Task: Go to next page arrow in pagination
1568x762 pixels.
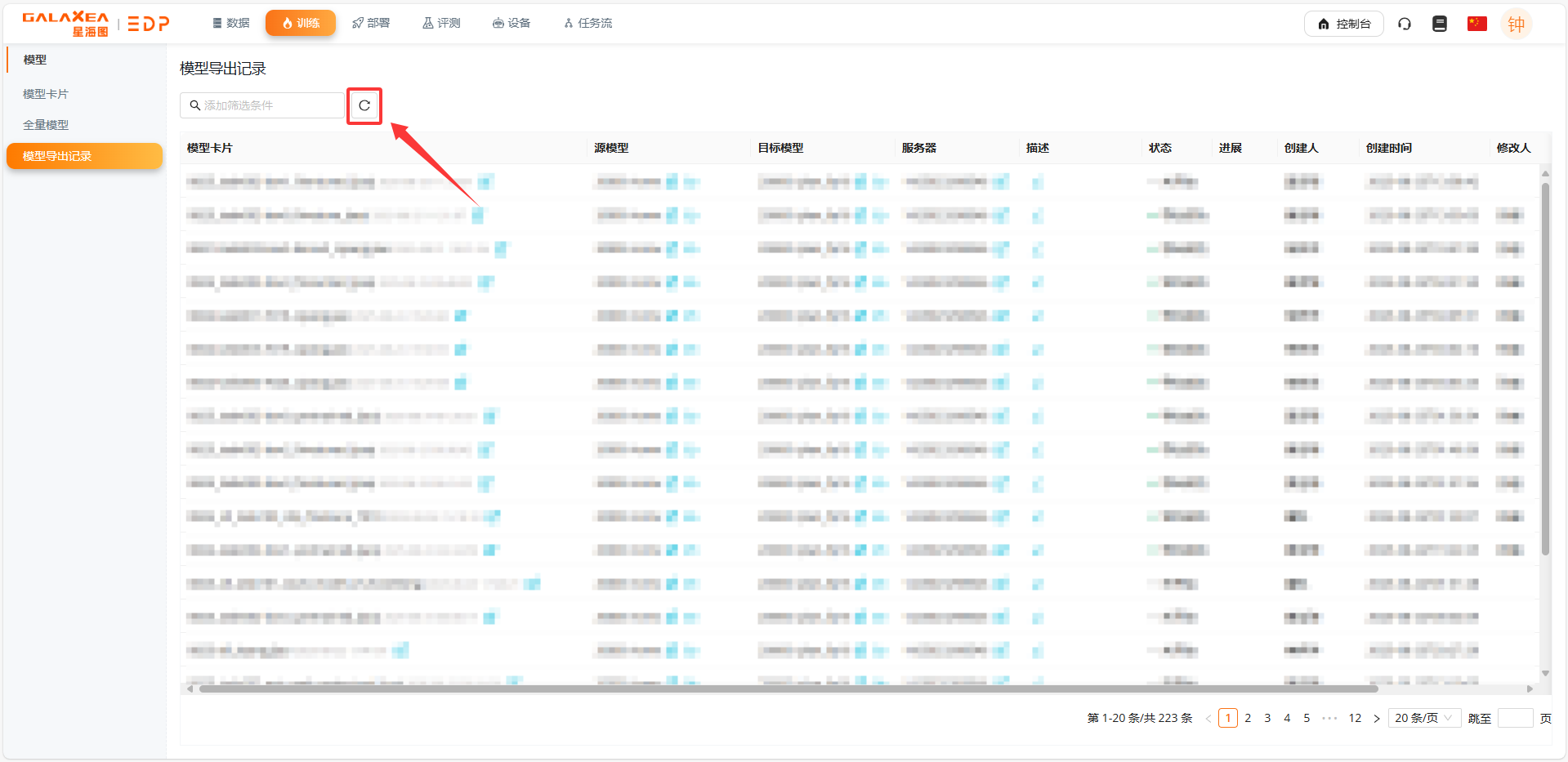Action: coord(1377,719)
